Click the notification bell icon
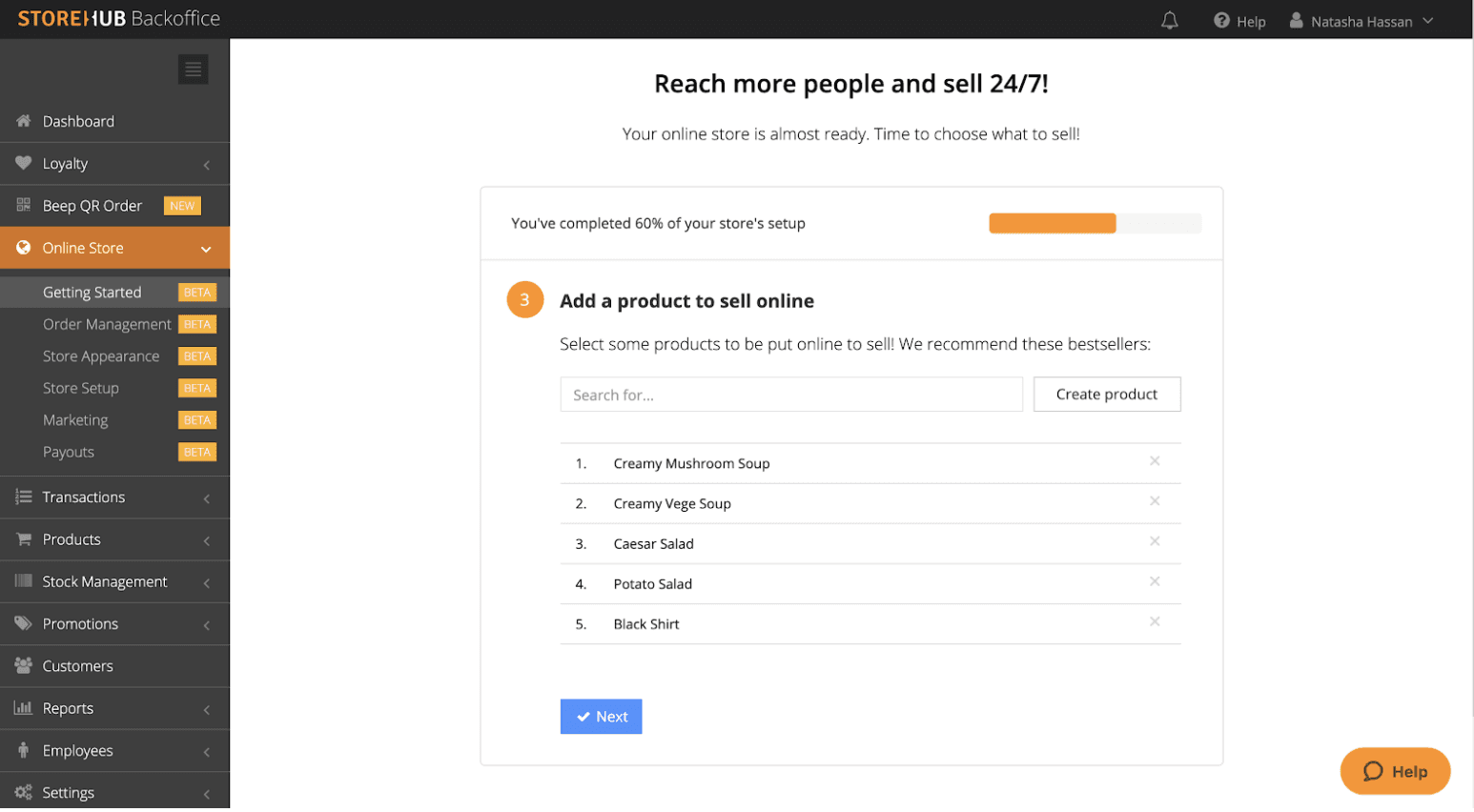The width and height of the screenshot is (1474, 812). coord(1171,20)
